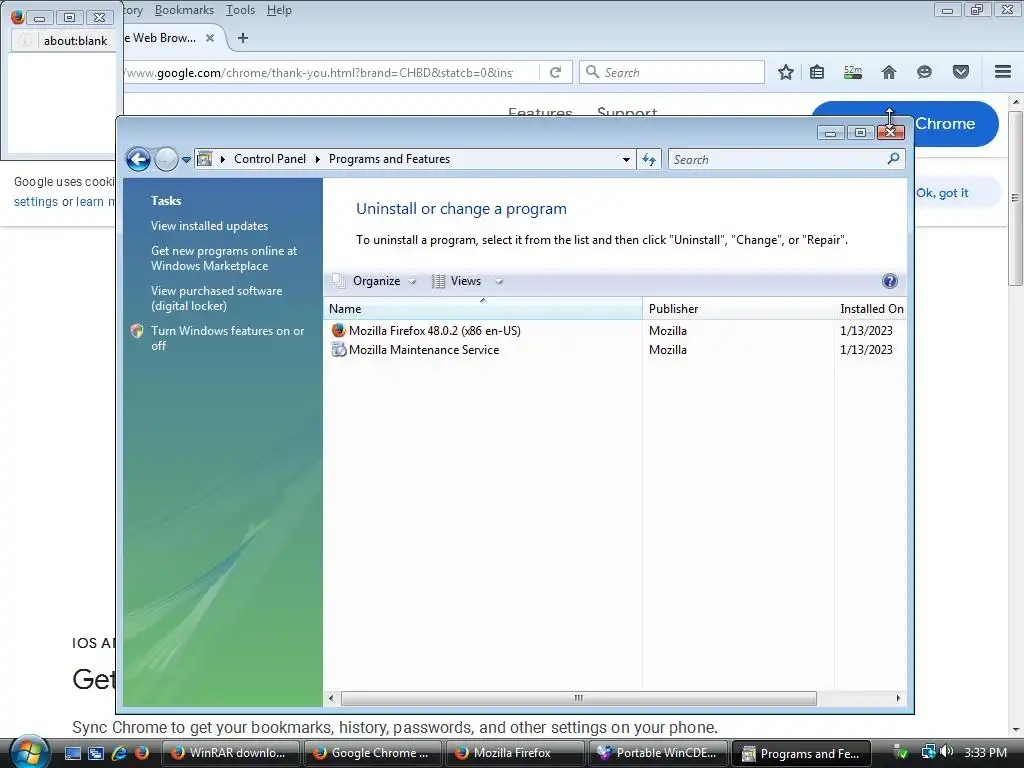Open a new tab in Firefox
1024x768 pixels.
pyautogui.click(x=243, y=38)
